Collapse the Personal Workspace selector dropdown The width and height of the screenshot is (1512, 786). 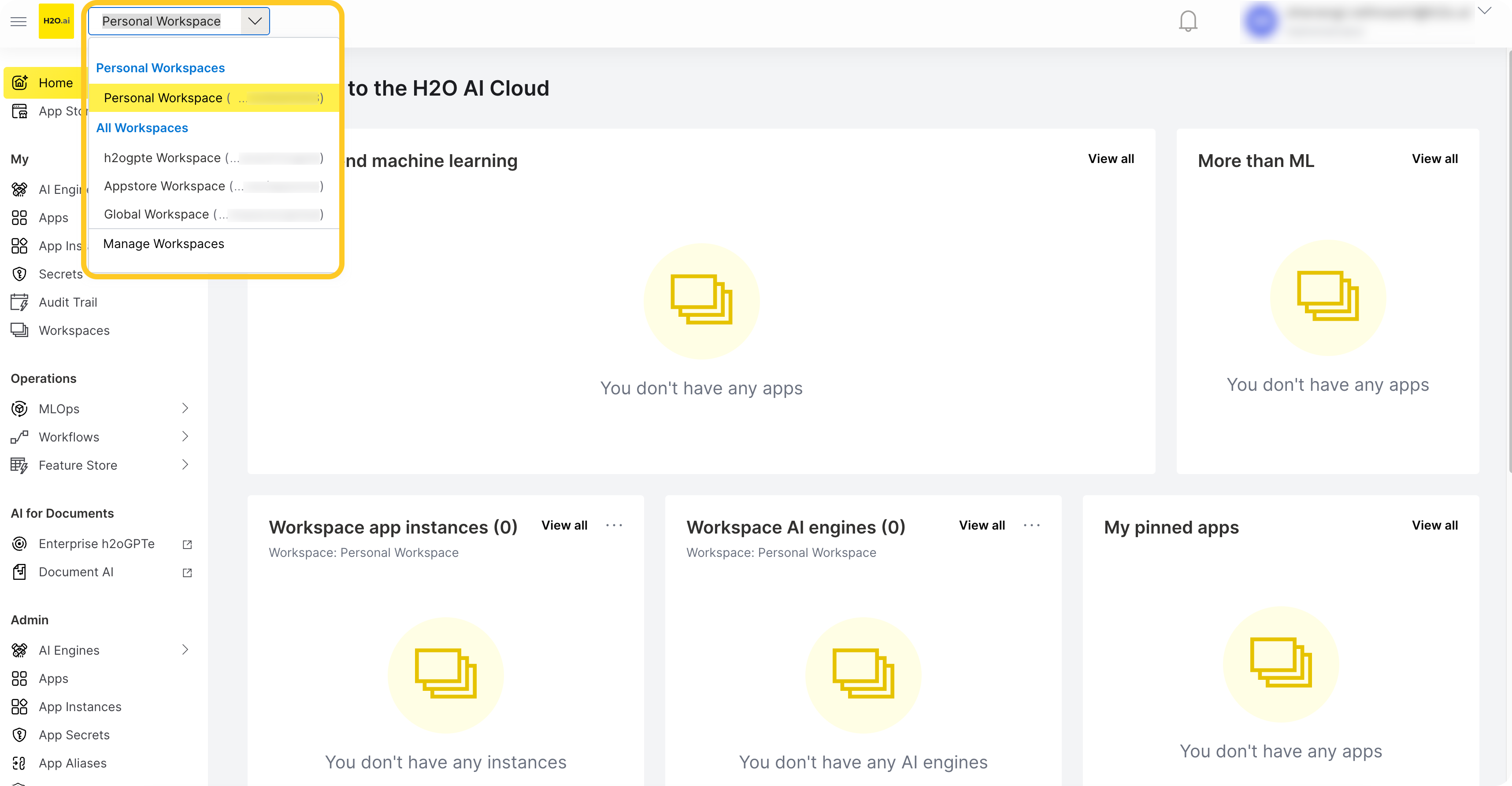[255, 21]
